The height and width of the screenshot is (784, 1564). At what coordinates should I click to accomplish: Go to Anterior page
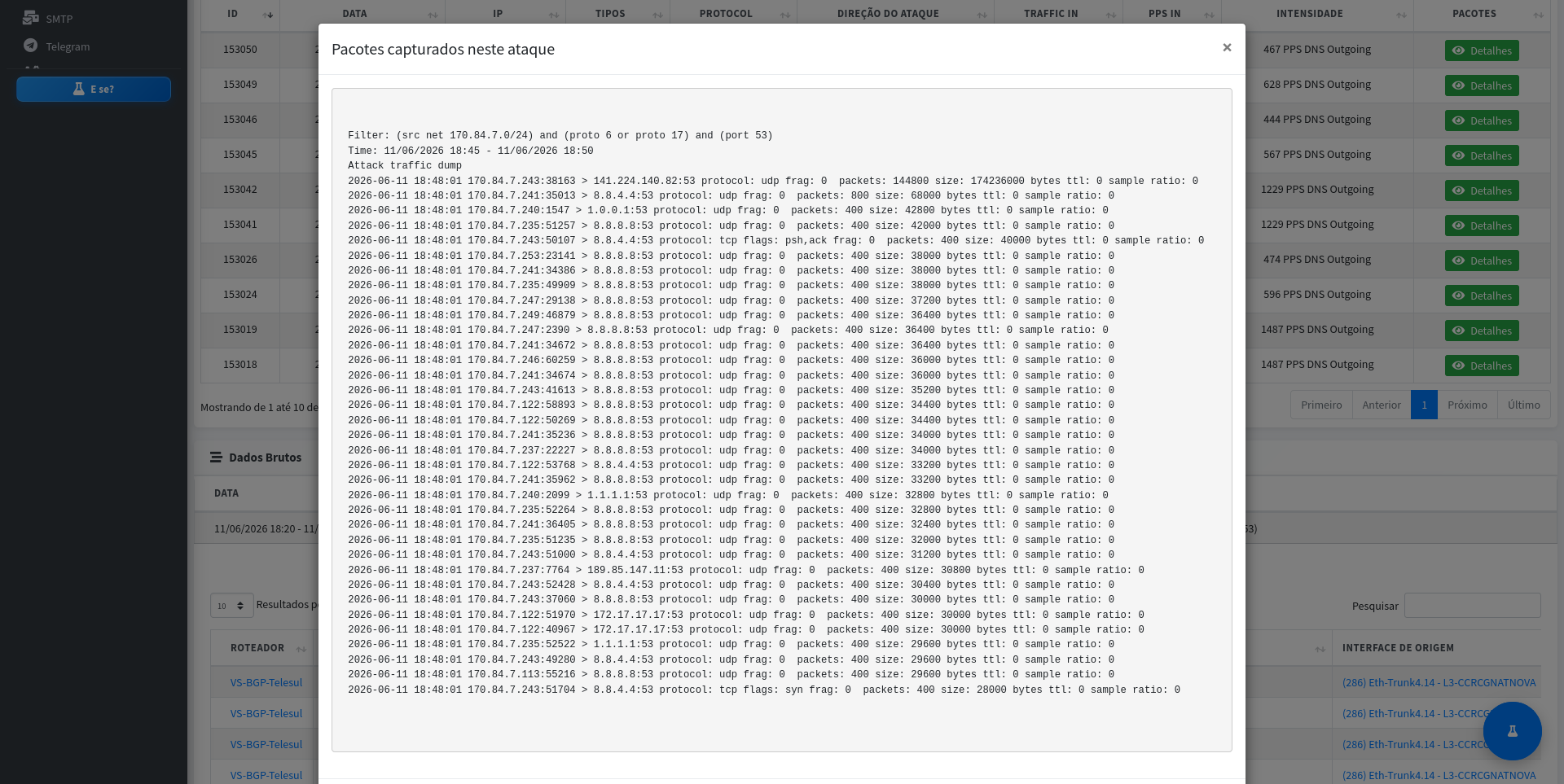point(1382,405)
